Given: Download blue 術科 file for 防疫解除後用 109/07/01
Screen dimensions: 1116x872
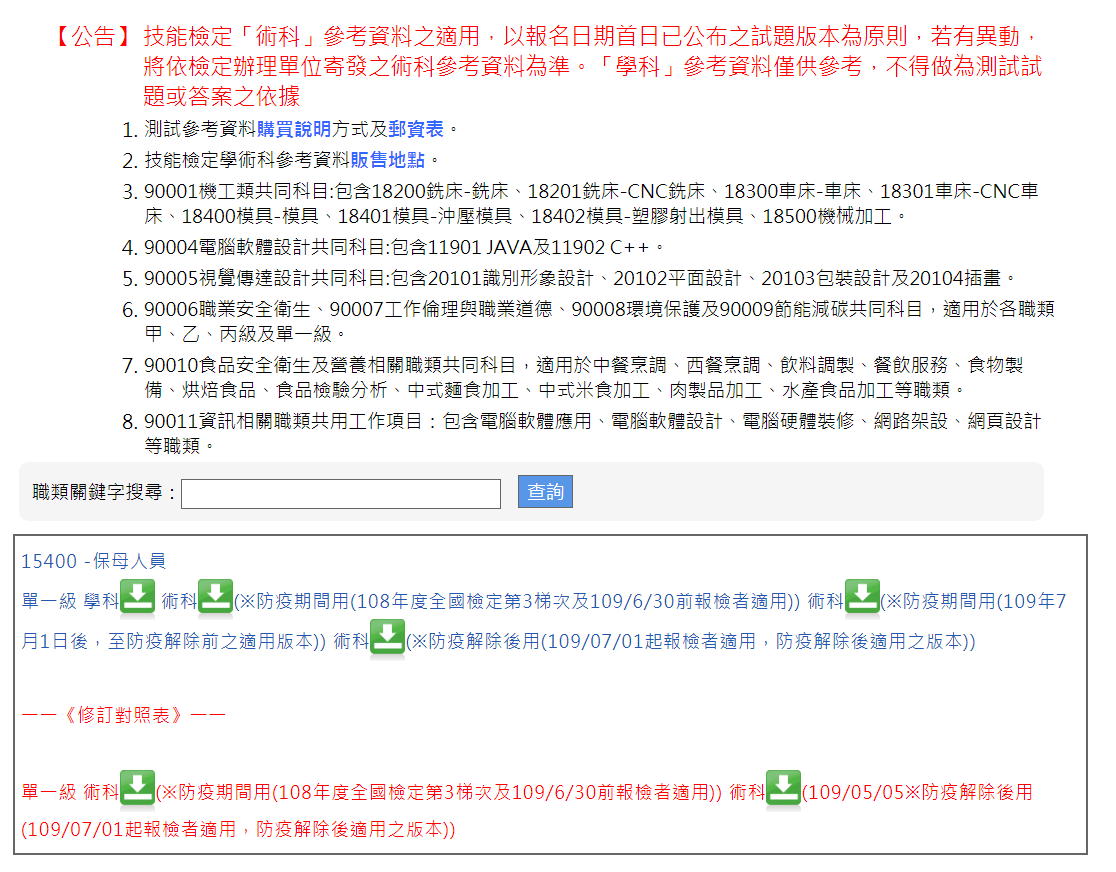Looking at the screenshot, I should pos(387,636).
